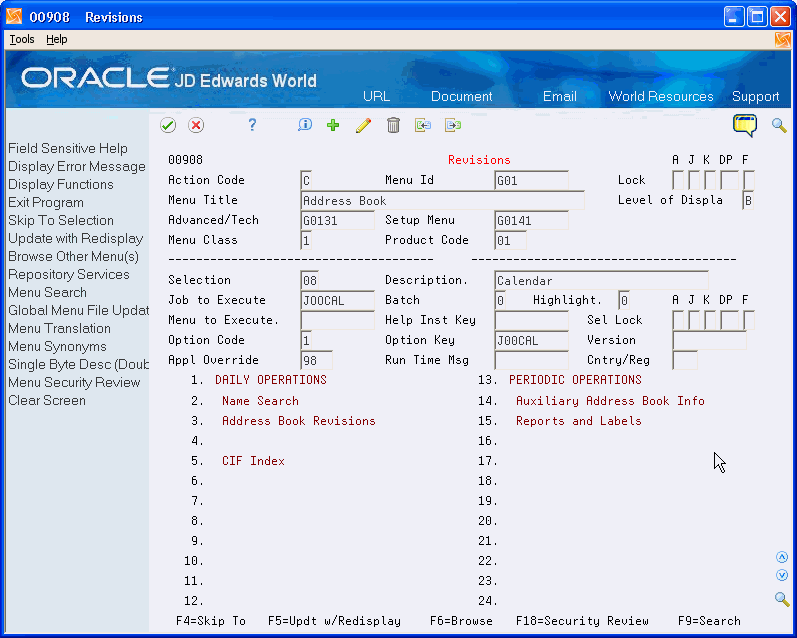Click the Highlight field
Viewport: 797px width, 638px height.
[624, 300]
